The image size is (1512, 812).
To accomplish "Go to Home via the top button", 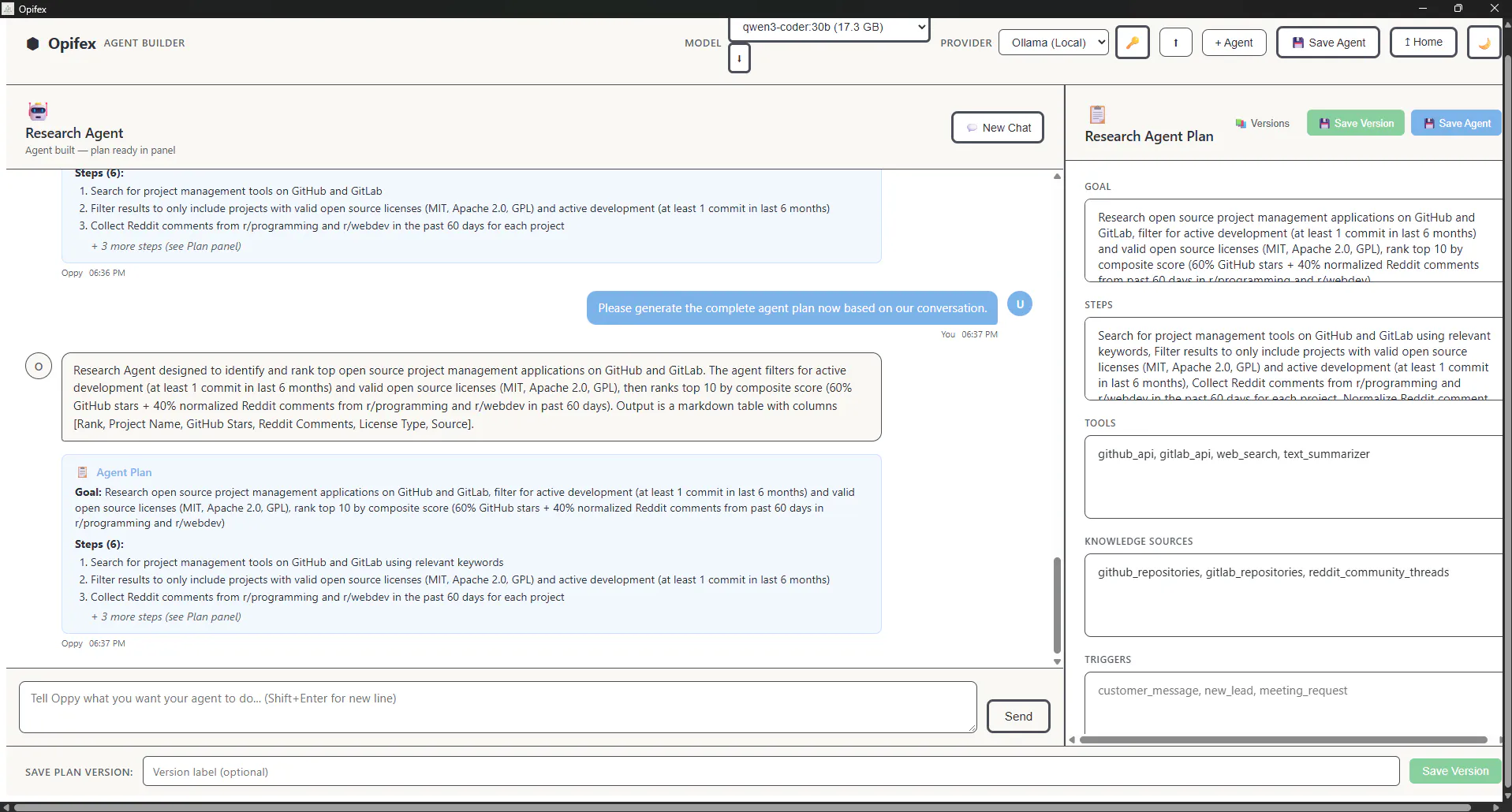I will click(1423, 43).
